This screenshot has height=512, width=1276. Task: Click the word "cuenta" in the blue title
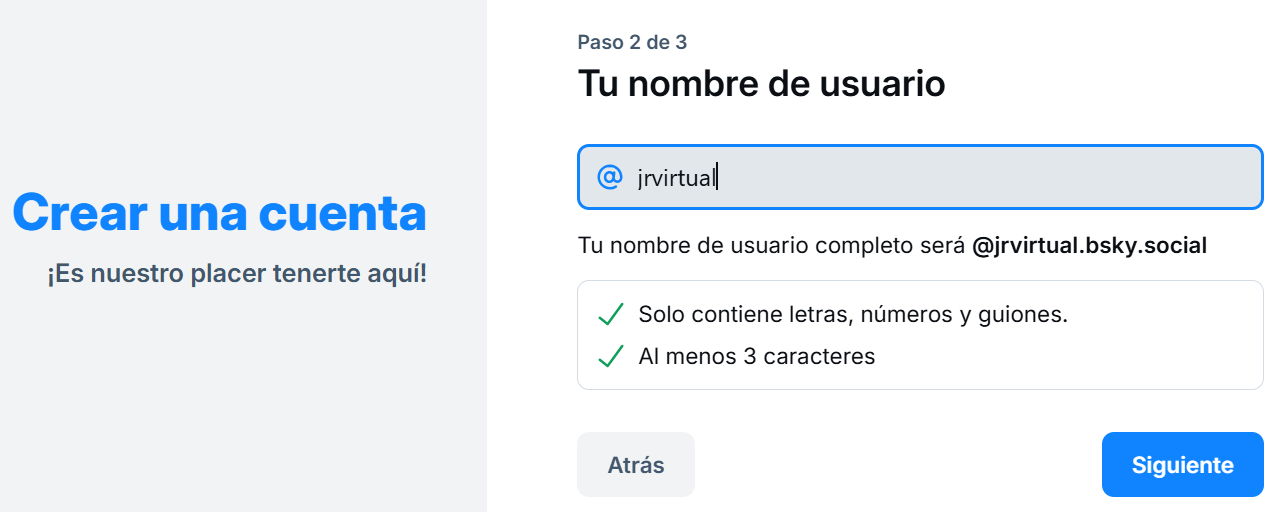pos(342,213)
